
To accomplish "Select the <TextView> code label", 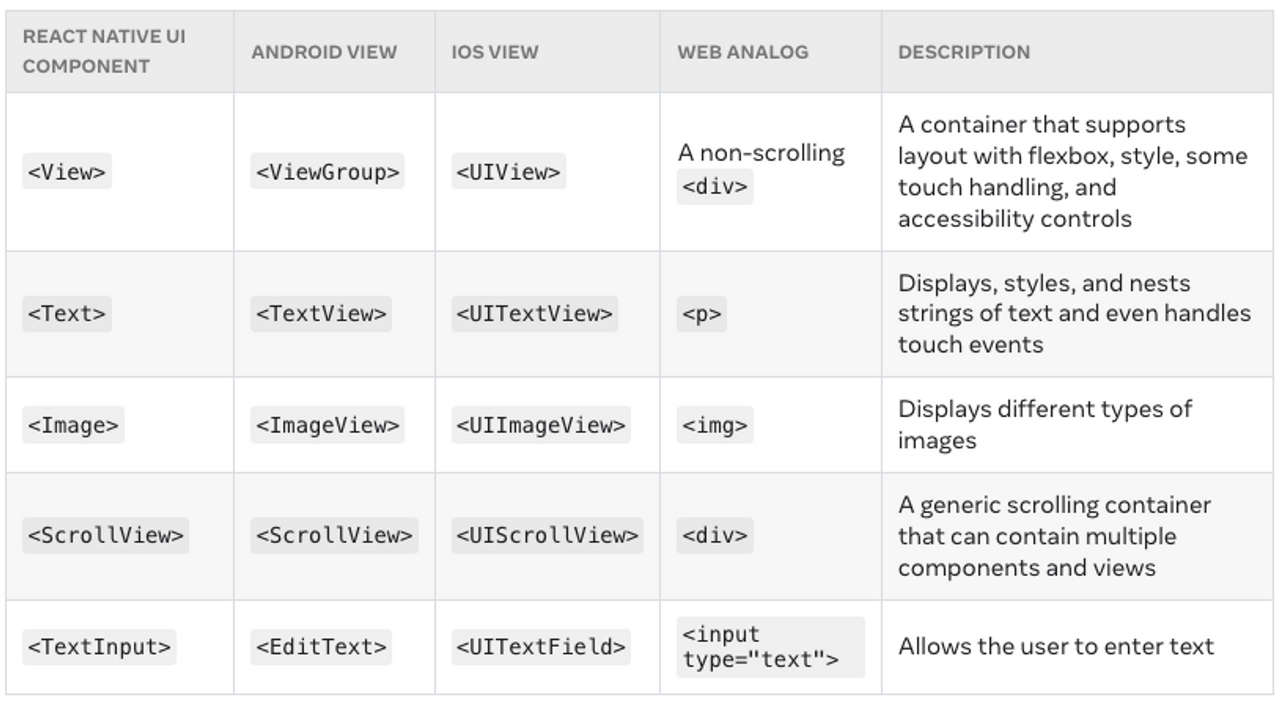I will [x=321, y=314].
